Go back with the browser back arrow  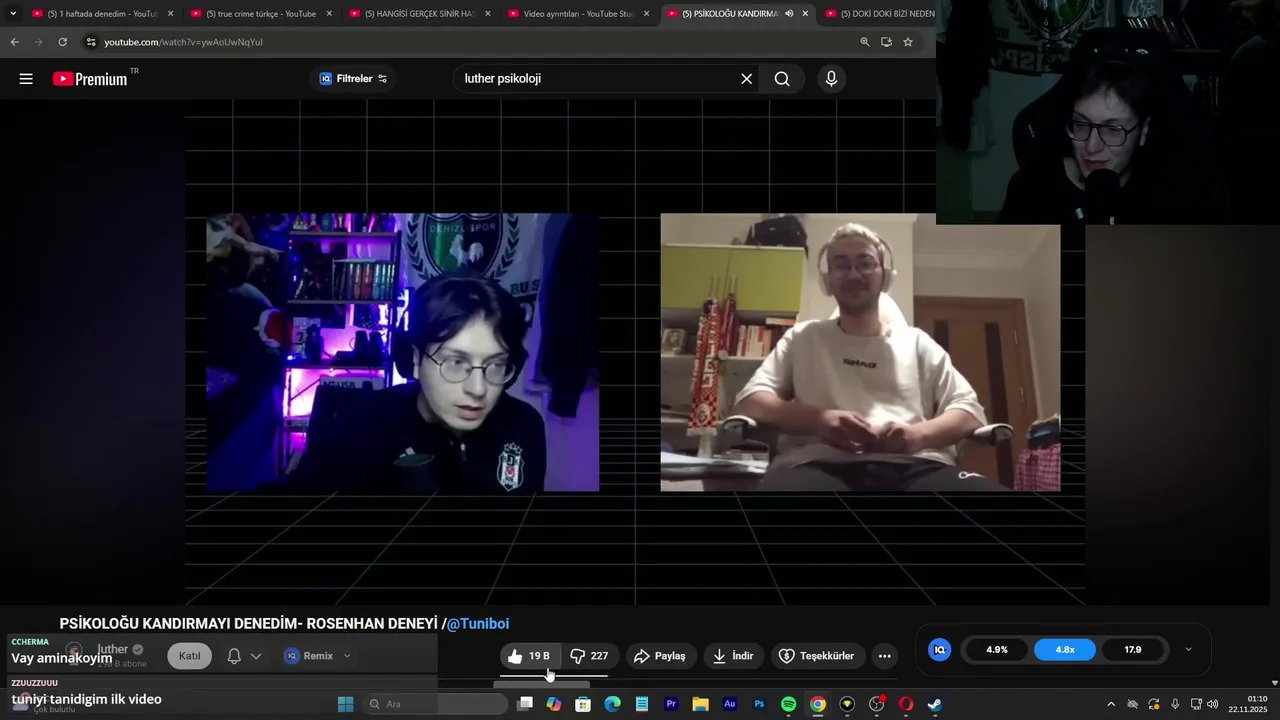click(x=14, y=42)
